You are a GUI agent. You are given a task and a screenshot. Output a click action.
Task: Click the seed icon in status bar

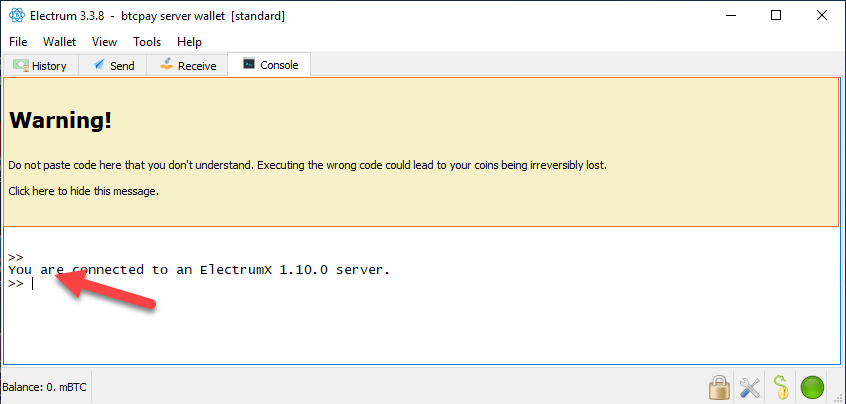[781, 387]
